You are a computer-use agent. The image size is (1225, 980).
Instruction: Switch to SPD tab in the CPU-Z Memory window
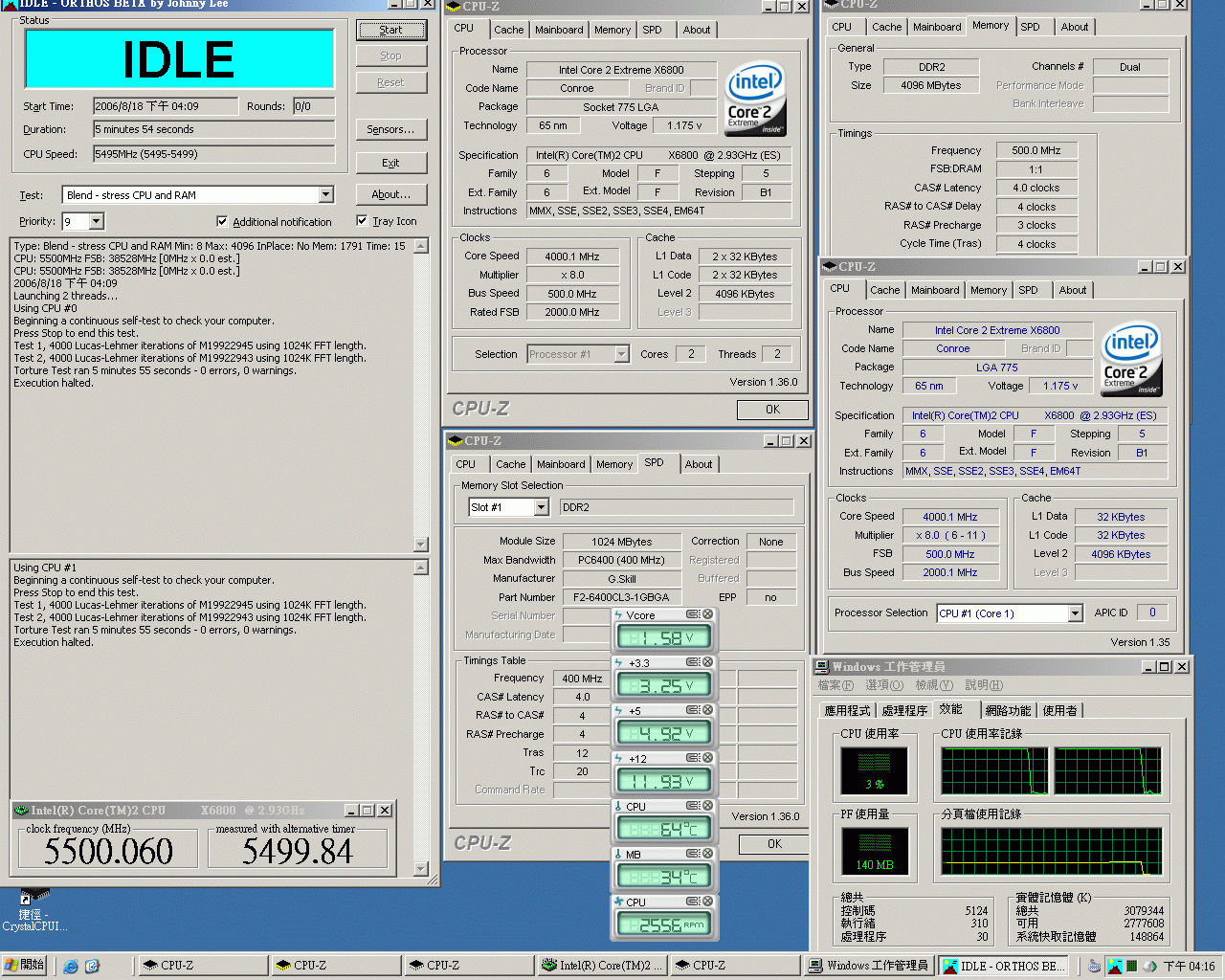coord(1030,27)
